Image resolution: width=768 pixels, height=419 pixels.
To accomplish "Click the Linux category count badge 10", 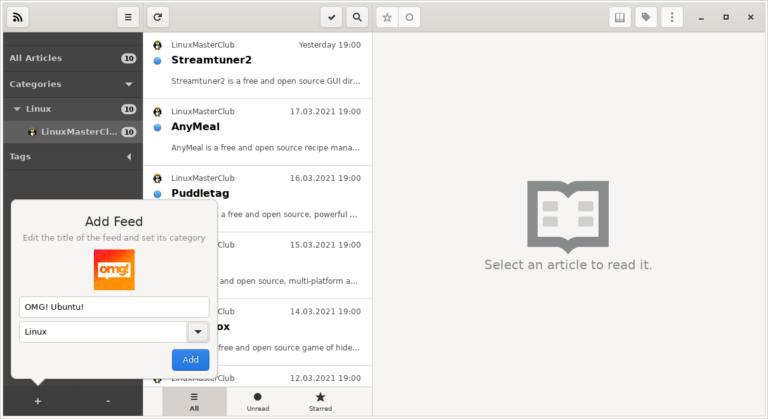I will (129, 109).
